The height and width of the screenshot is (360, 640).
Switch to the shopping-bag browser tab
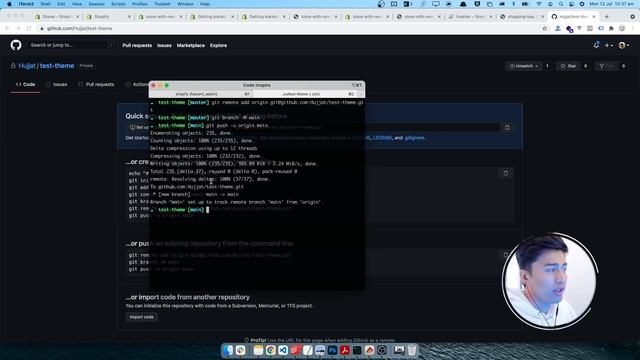pyautogui.click(x=522, y=17)
